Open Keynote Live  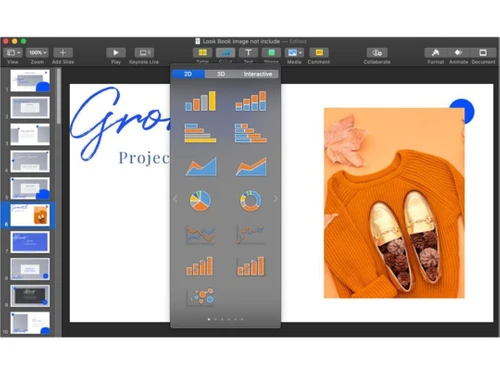click(x=144, y=53)
